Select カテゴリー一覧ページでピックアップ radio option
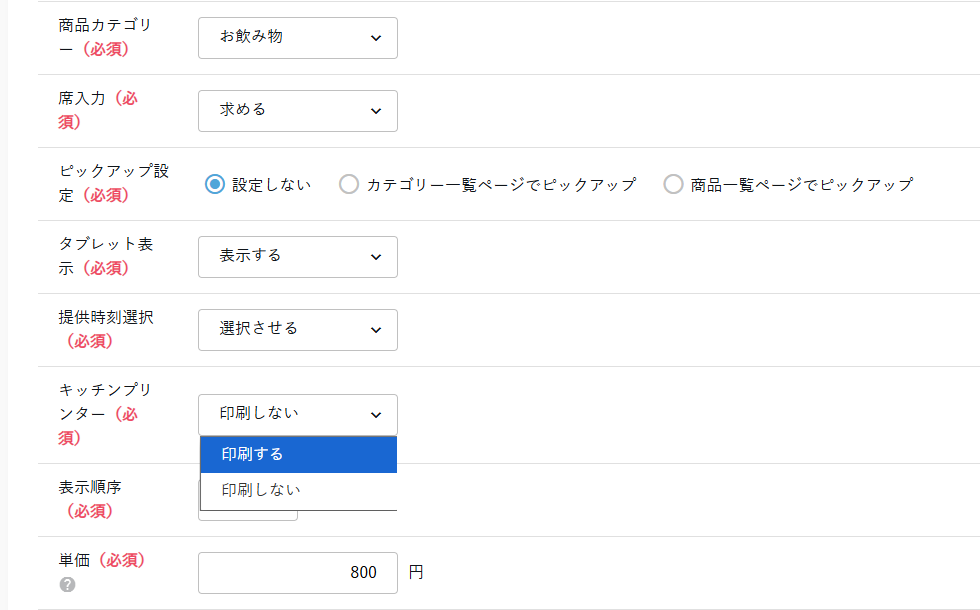Image resolution: width=980 pixels, height=610 pixels. 348,184
